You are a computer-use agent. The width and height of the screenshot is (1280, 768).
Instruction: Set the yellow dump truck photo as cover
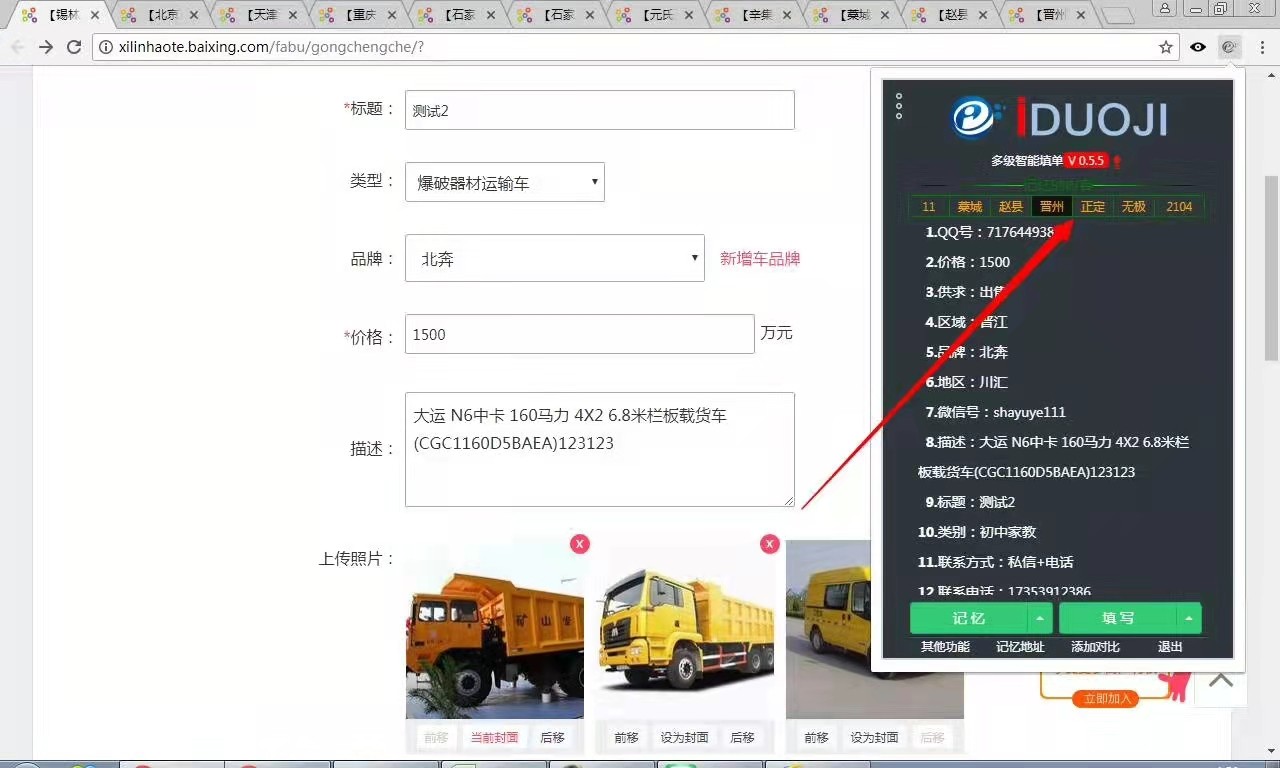[x=684, y=738]
